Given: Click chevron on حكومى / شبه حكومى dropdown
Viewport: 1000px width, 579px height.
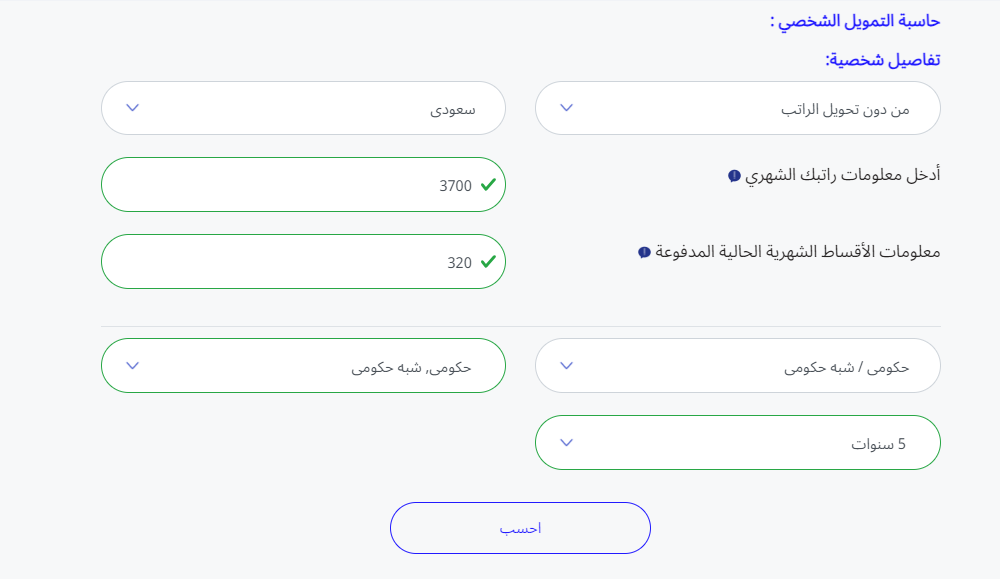Looking at the screenshot, I should click(x=566, y=365).
